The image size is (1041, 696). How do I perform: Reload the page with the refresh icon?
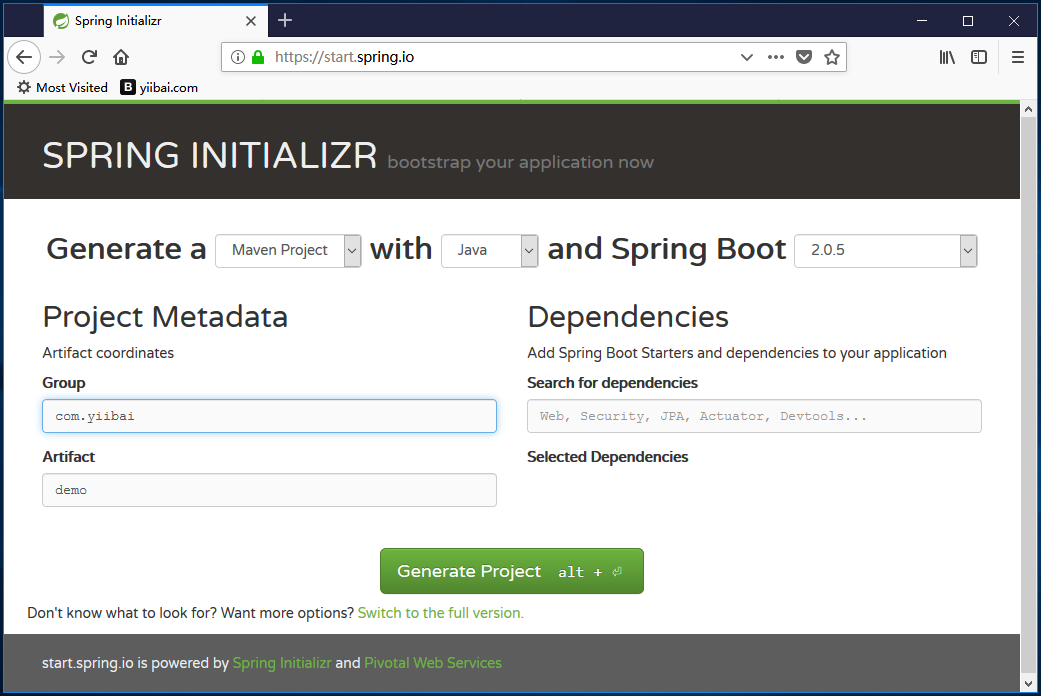(x=89, y=57)
